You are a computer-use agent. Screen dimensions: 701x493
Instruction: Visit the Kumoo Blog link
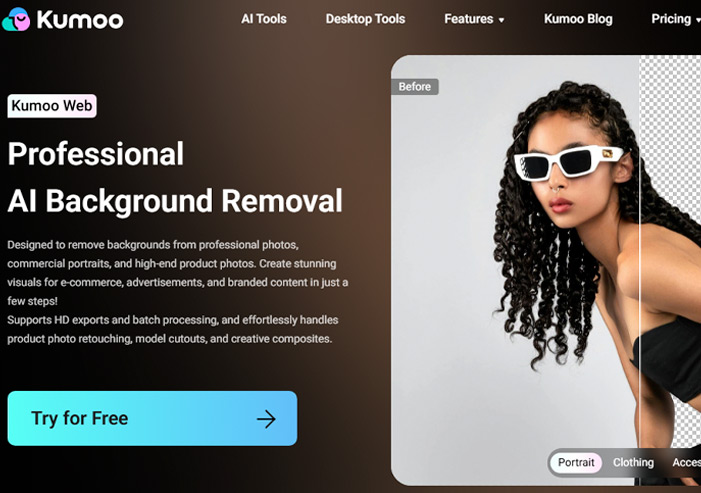click(x=578, y=19)
